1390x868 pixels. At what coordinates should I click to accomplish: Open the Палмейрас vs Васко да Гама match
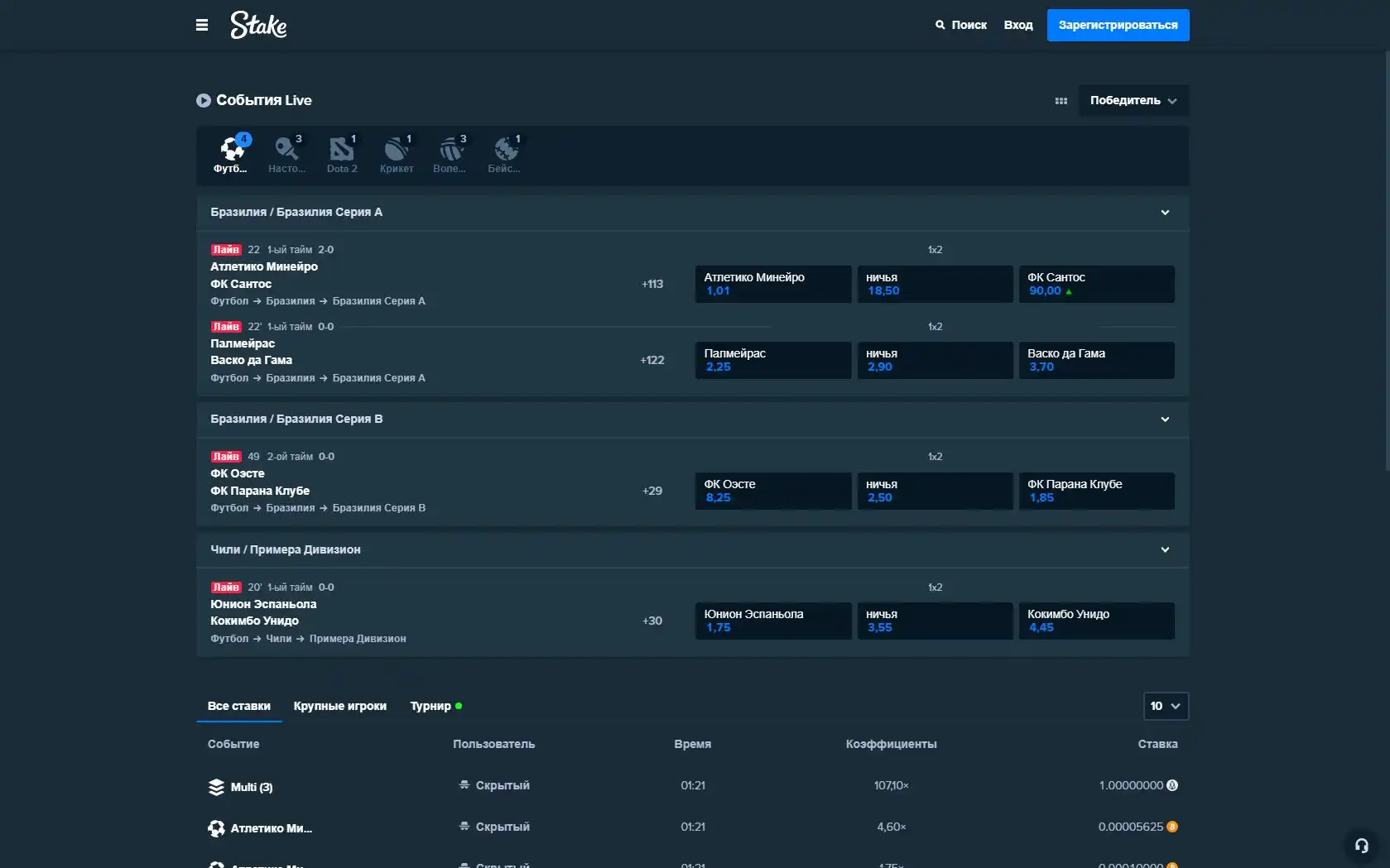(x=251, y=352)
